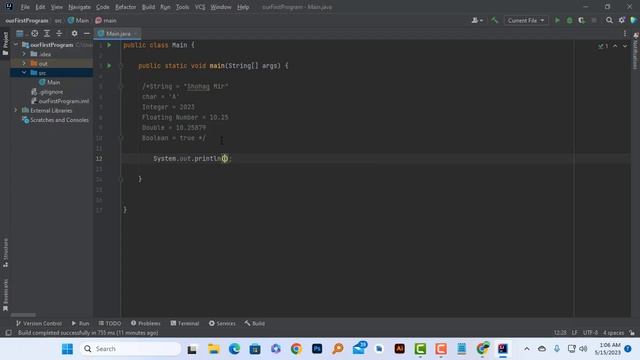Screen dimensions: 640x360
Task: Open the VCS menu
Action: click(200, 7)
